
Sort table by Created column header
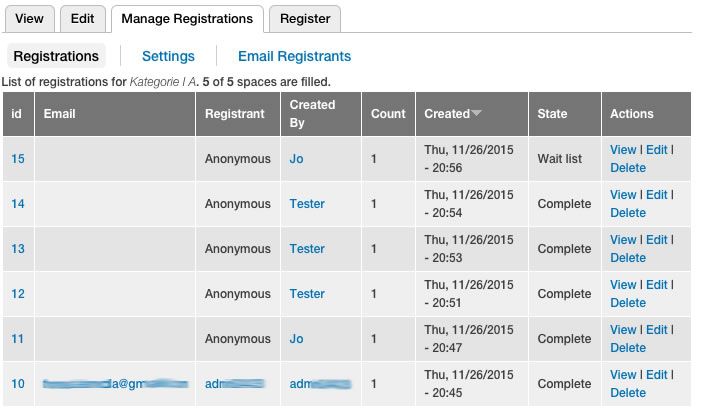coord(447,114)
